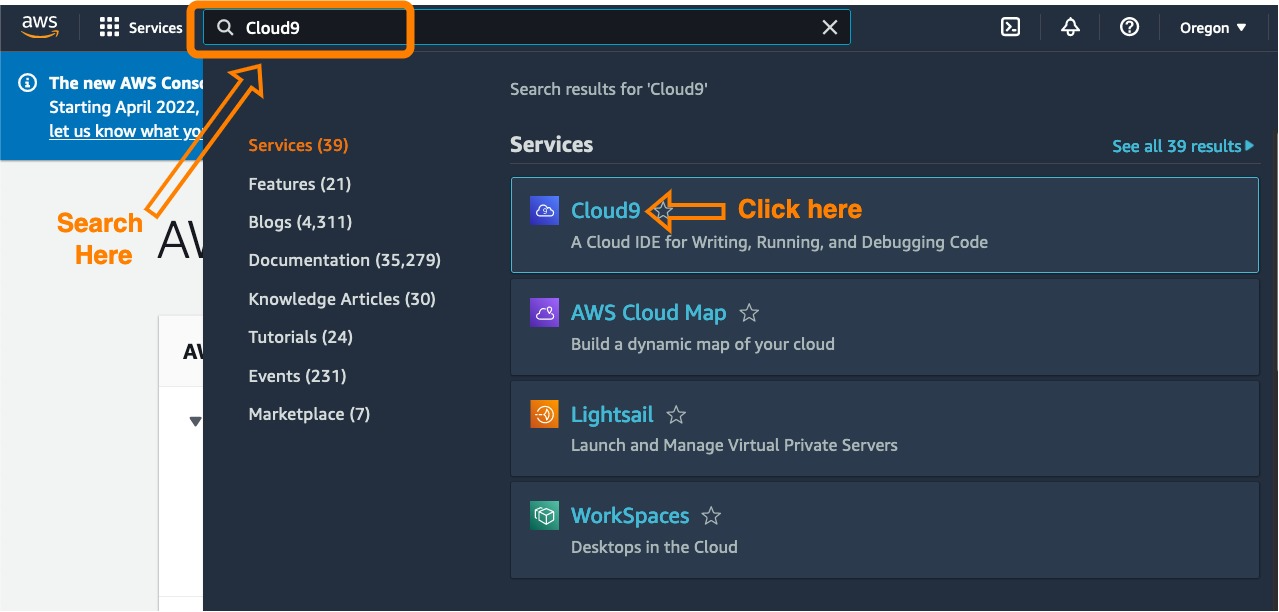Select Features (21) result category
1279x612 pixels.
coord(300,184)
